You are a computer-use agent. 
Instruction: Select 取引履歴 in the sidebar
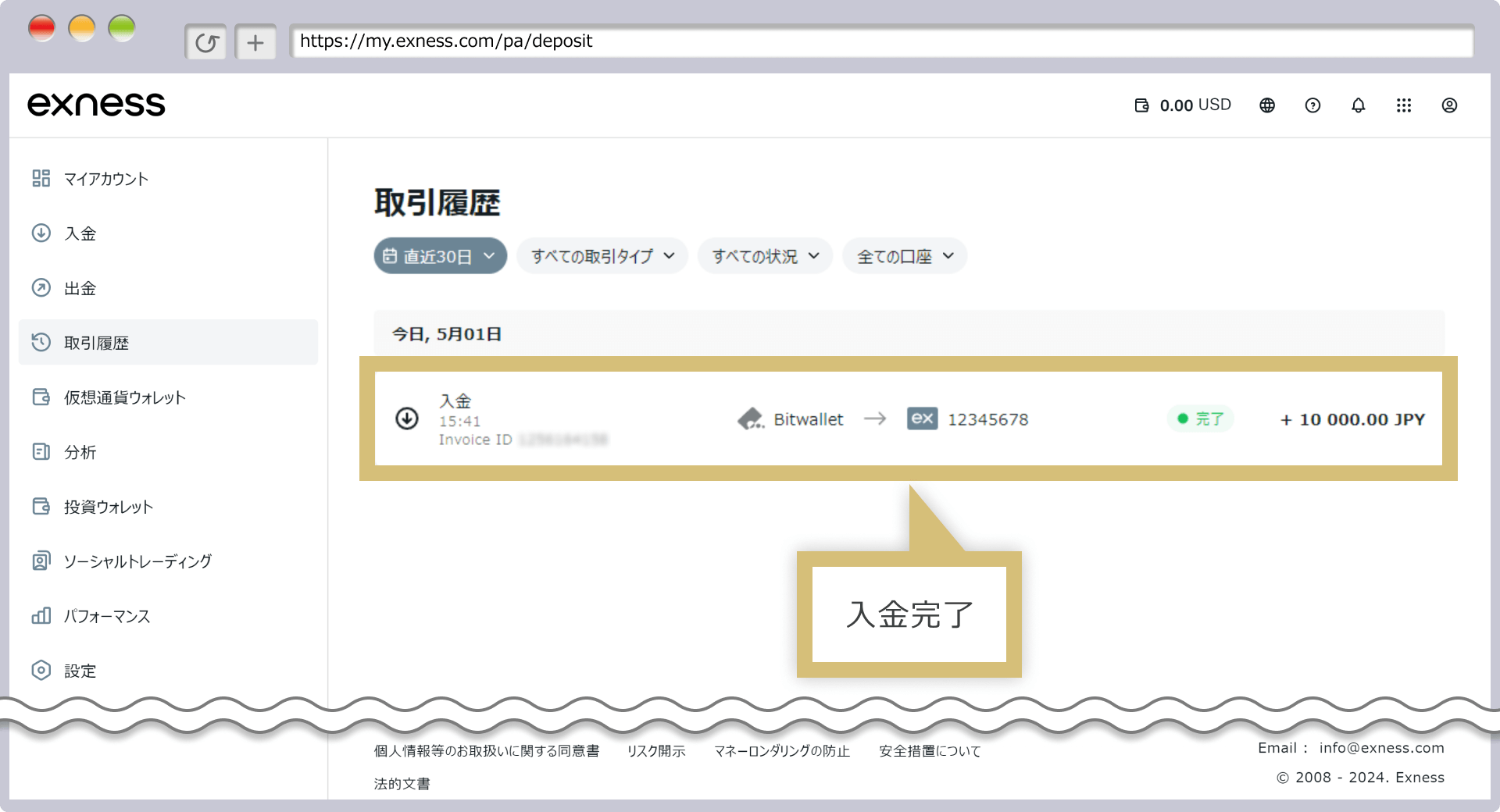(168, 342)
